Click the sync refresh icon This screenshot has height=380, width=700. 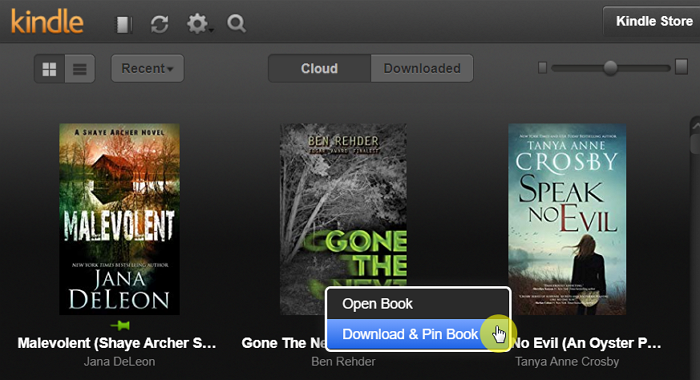tap(159, 24)
